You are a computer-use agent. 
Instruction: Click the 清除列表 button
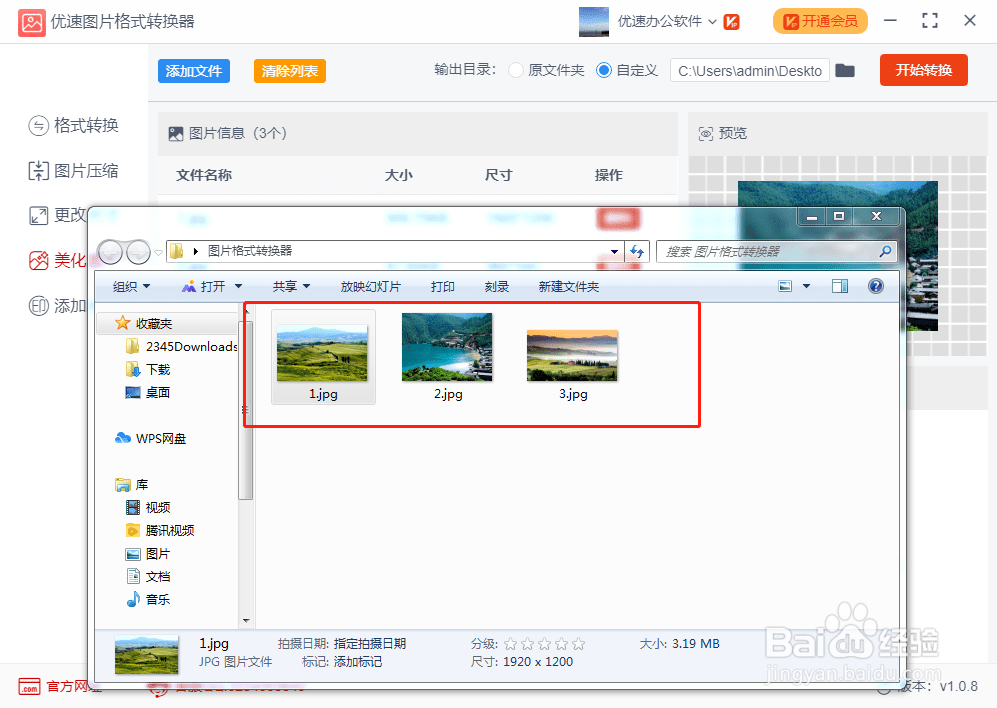tap(290, 71)
